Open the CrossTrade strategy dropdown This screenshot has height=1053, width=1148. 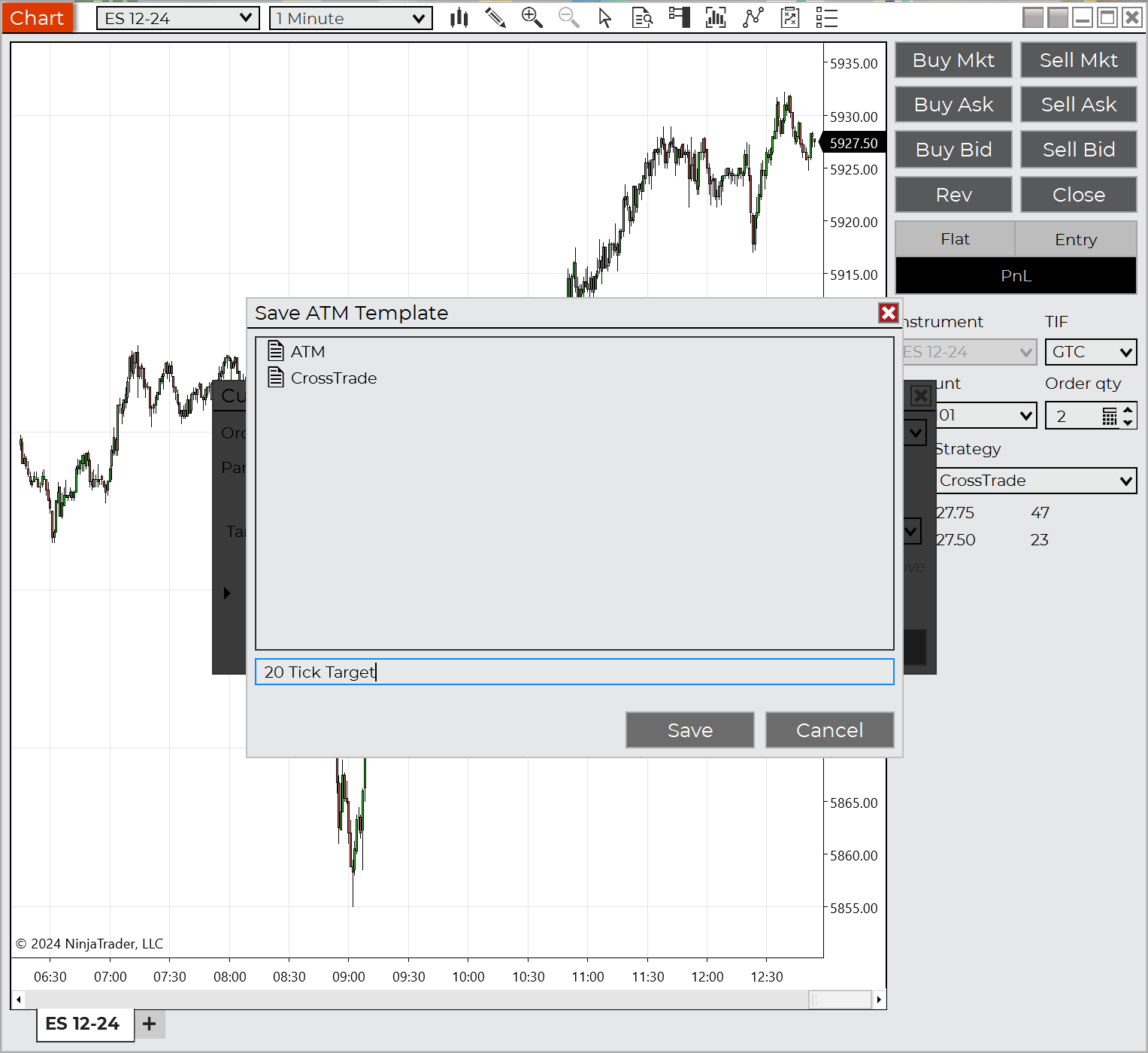[x=1036, y=481]
